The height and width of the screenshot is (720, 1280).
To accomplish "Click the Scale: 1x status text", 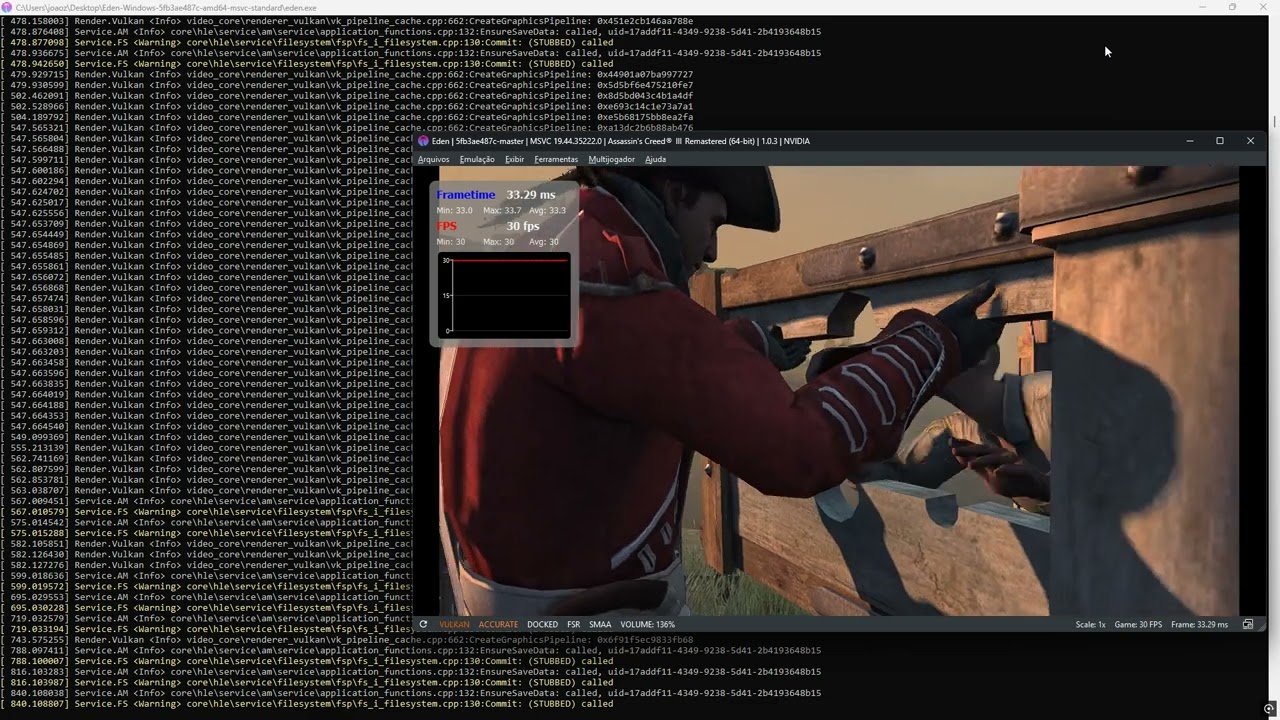I will [1090, 624].
